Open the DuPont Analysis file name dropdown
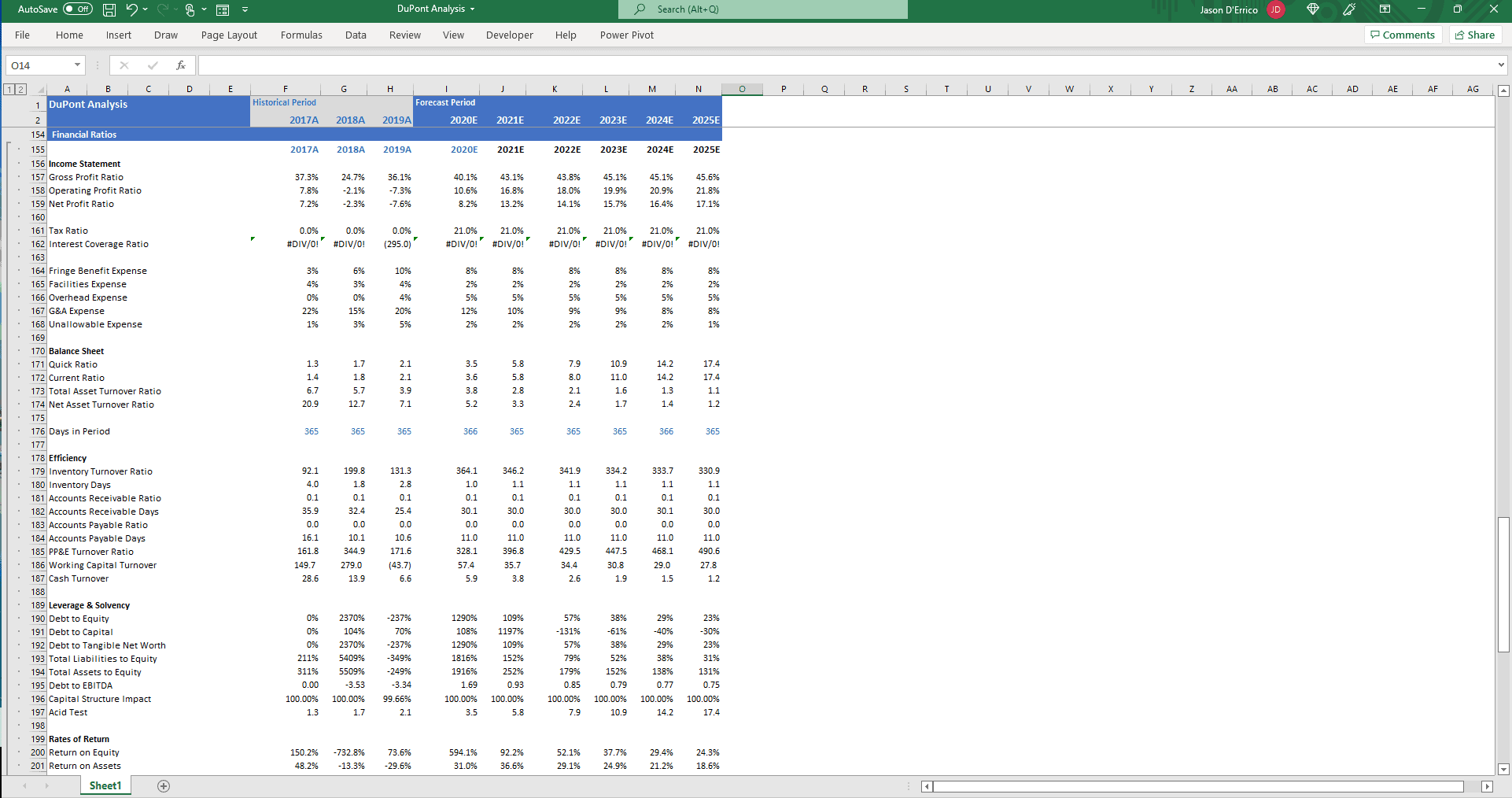 pos(473,9)
